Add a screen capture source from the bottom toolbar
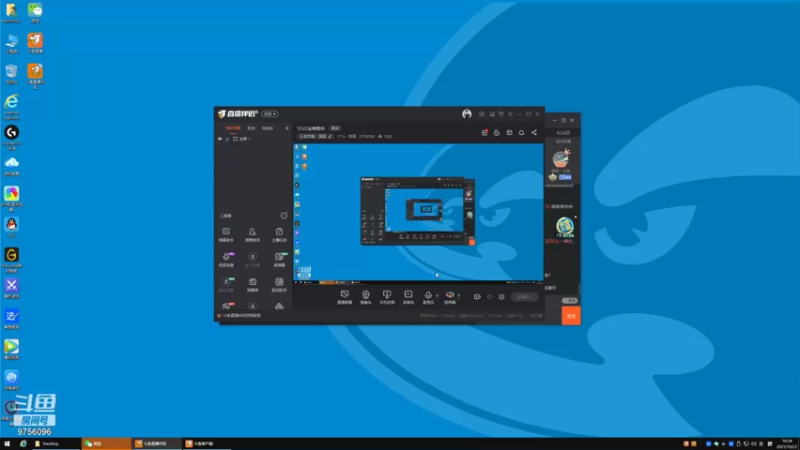The image size is (800, 450). [x=344, y=297]
